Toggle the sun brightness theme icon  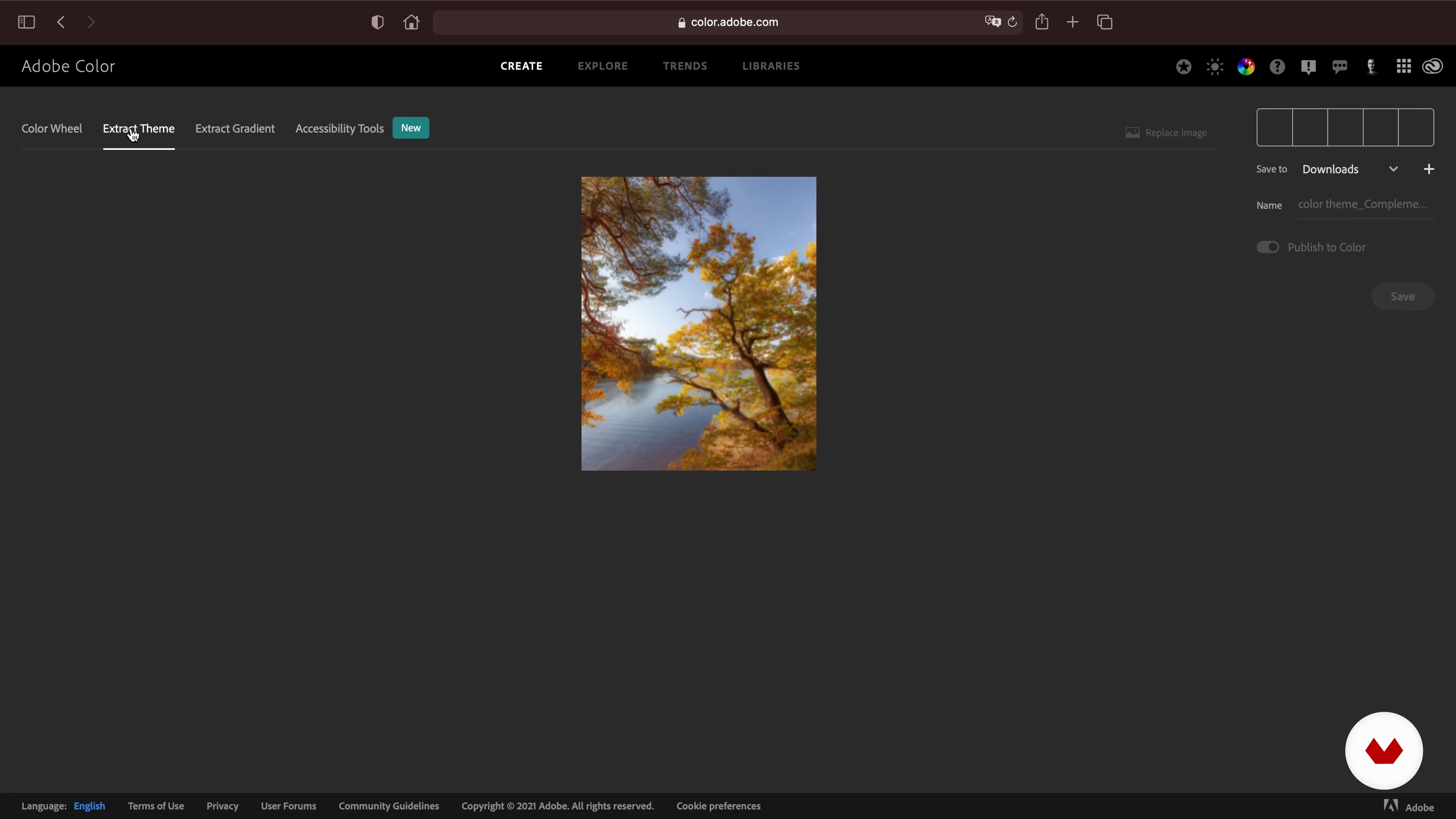tap(1214, 67)
